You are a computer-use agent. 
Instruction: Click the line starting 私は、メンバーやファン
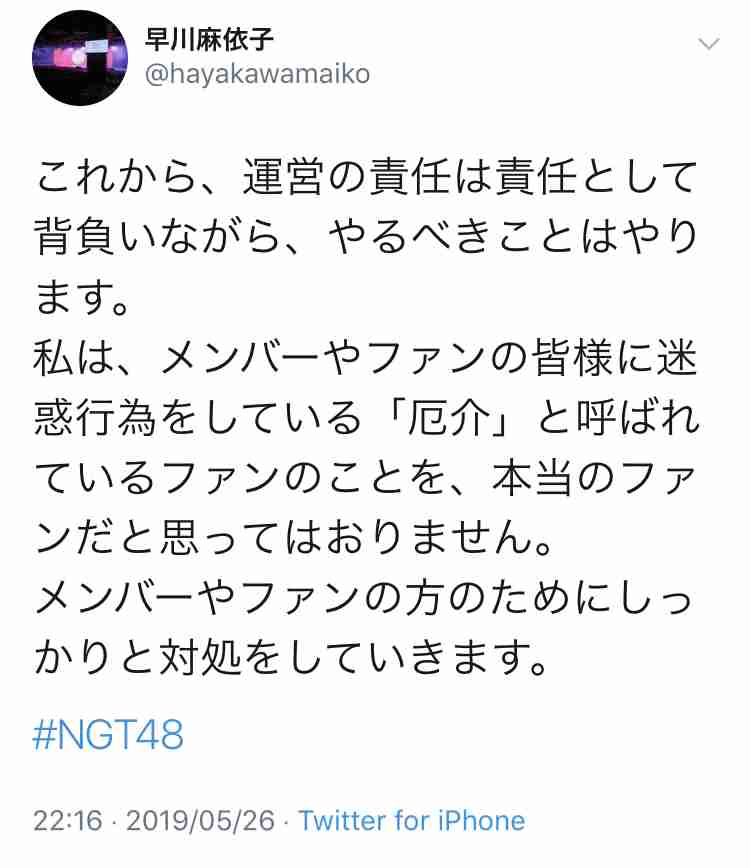point(365,358)
